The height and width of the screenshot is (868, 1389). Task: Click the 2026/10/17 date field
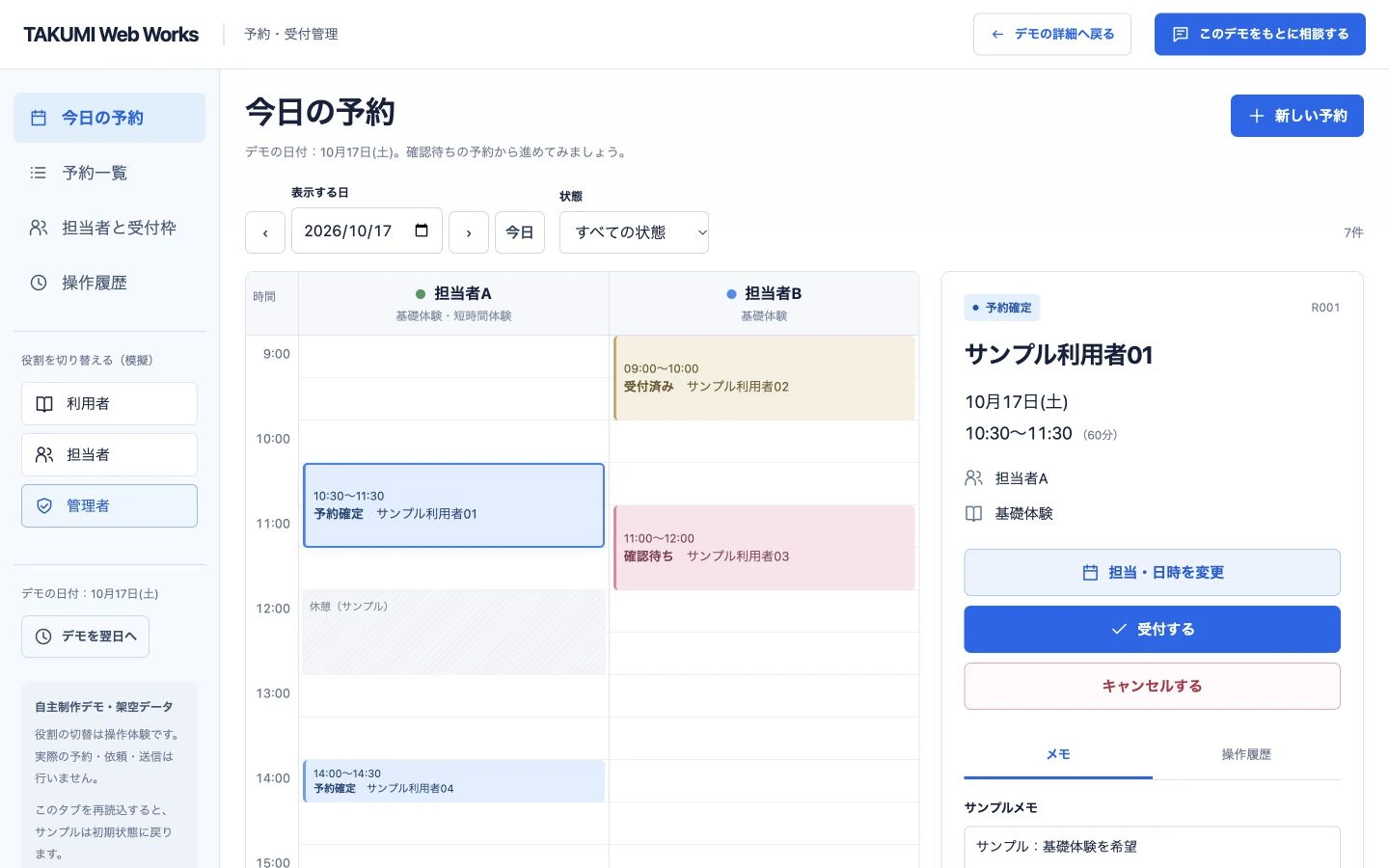coord(367,231)
